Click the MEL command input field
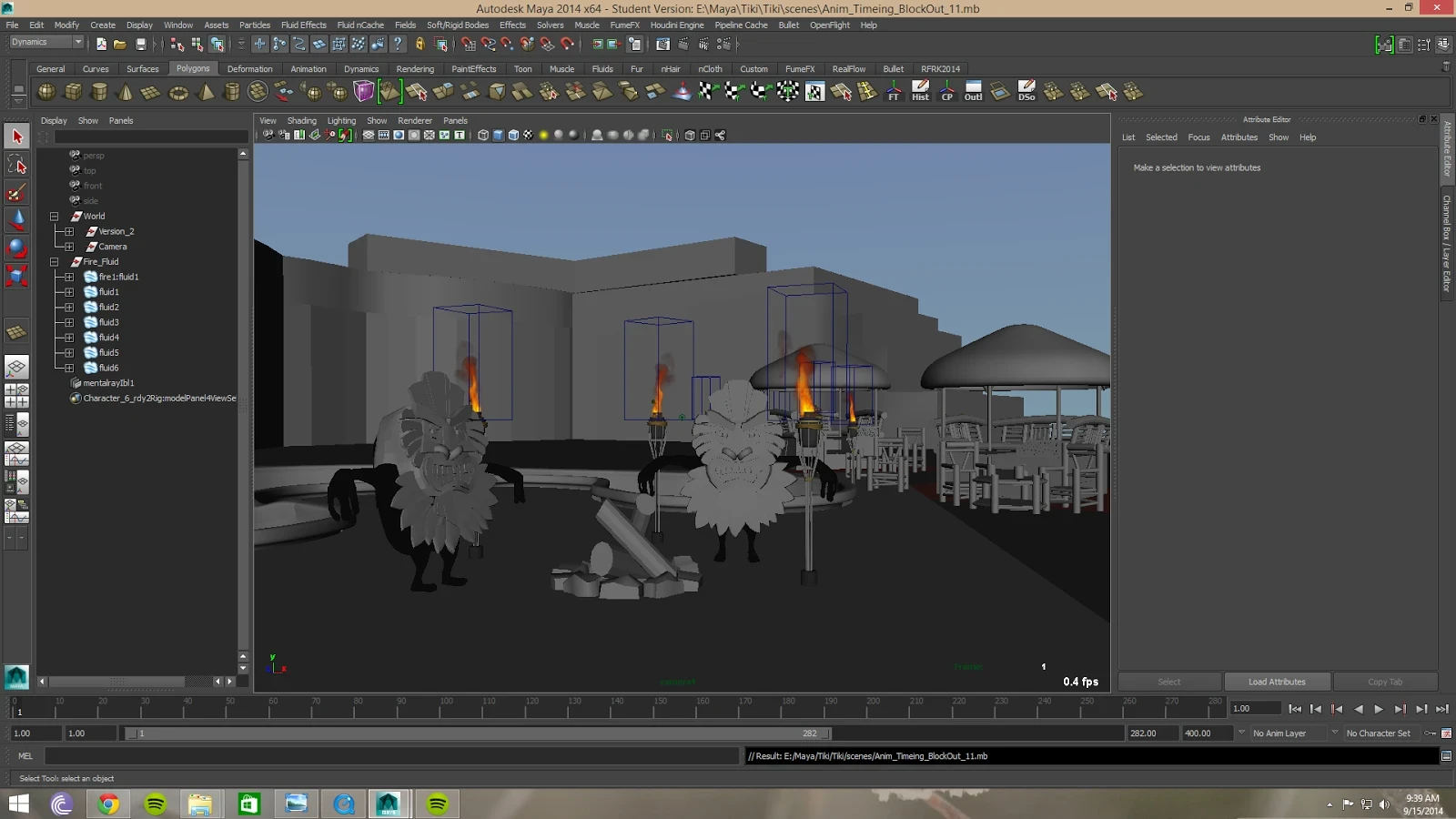This screenshot has height=819, width=1456. pos(393,756)
